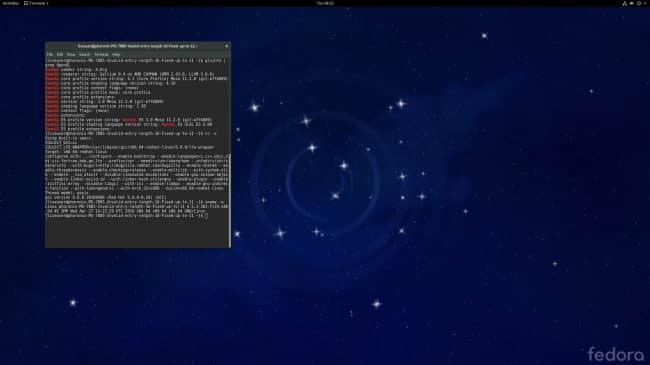Click the power icon in the top bar

pyautogui.click(x=639, y=3)
